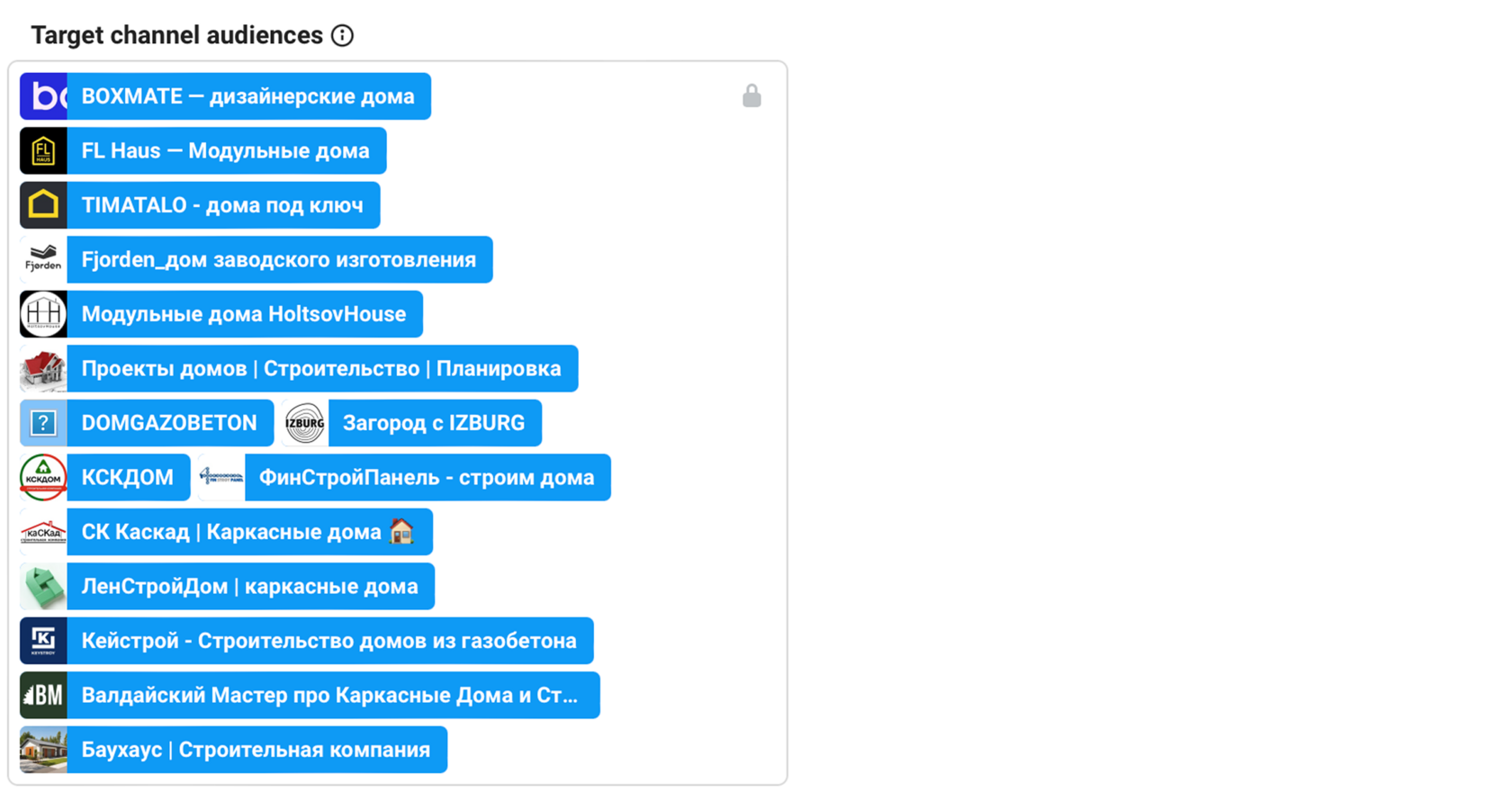
Task: Click the IZBURG circular logo
Action: (305, 423)
